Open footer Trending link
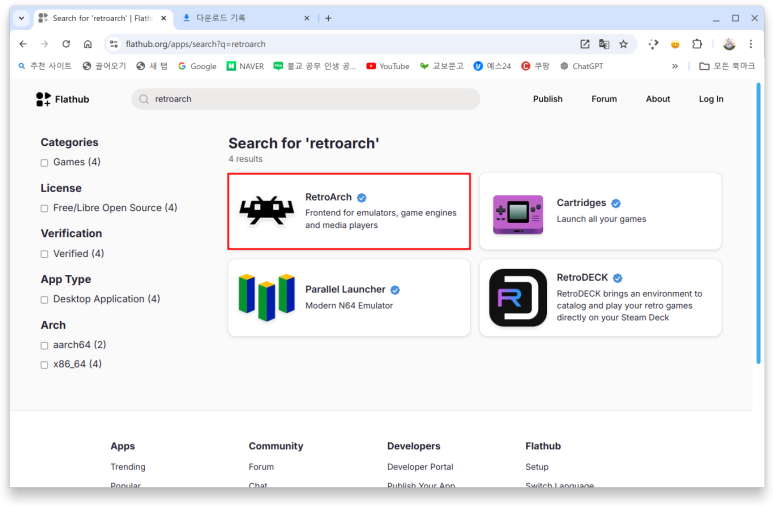 tap(128, 467)
